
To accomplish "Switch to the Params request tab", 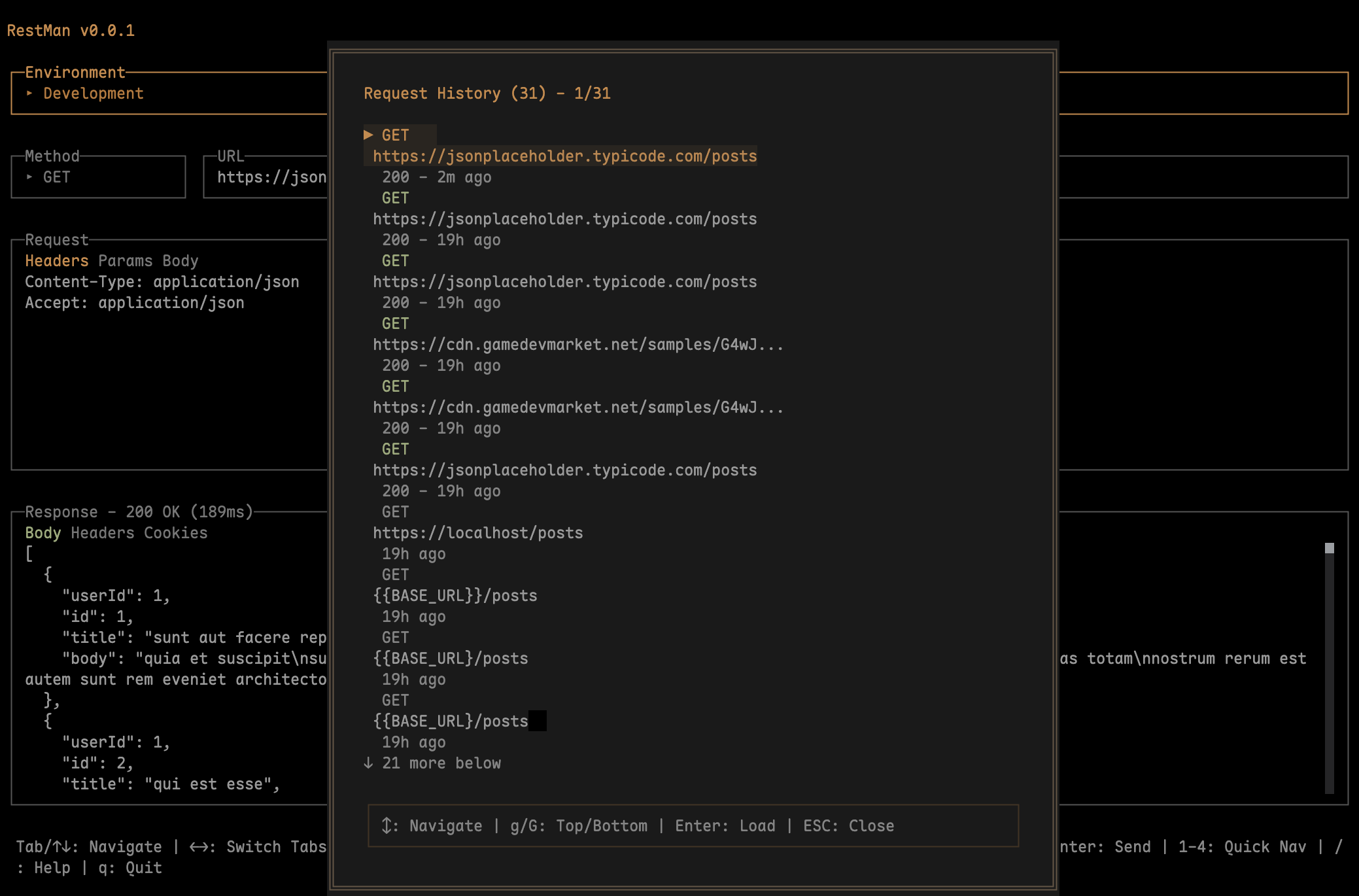I will click(x=125, y=261).
